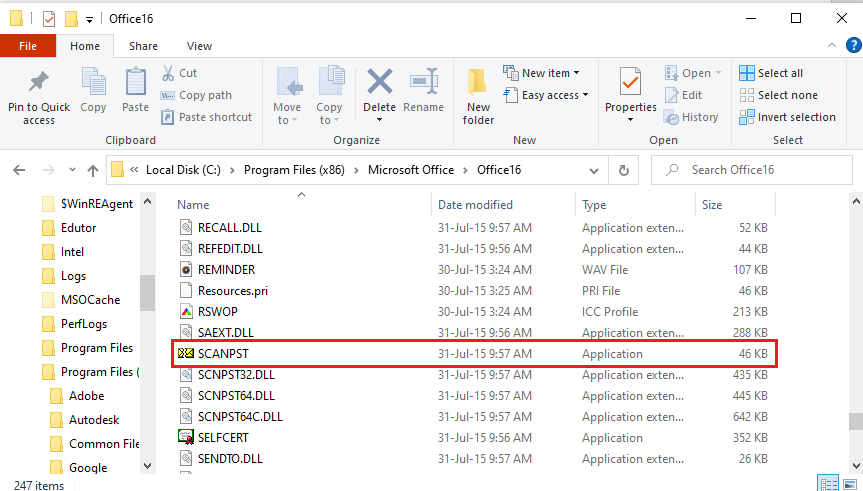Select the SELFCERT application
This screenshot has height=491, width=863.
(x=474, y=438)
